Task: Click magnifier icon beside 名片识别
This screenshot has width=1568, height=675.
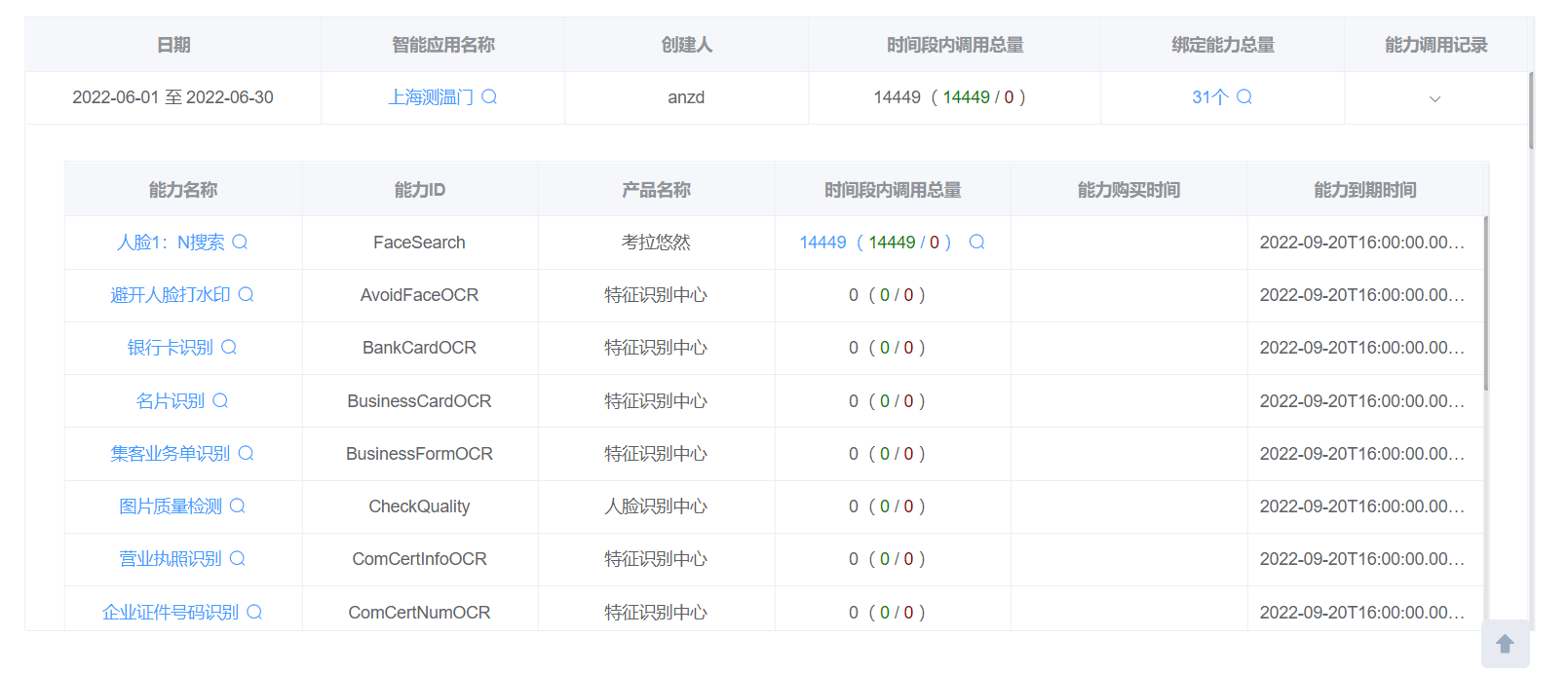Action: click(220, 400)
